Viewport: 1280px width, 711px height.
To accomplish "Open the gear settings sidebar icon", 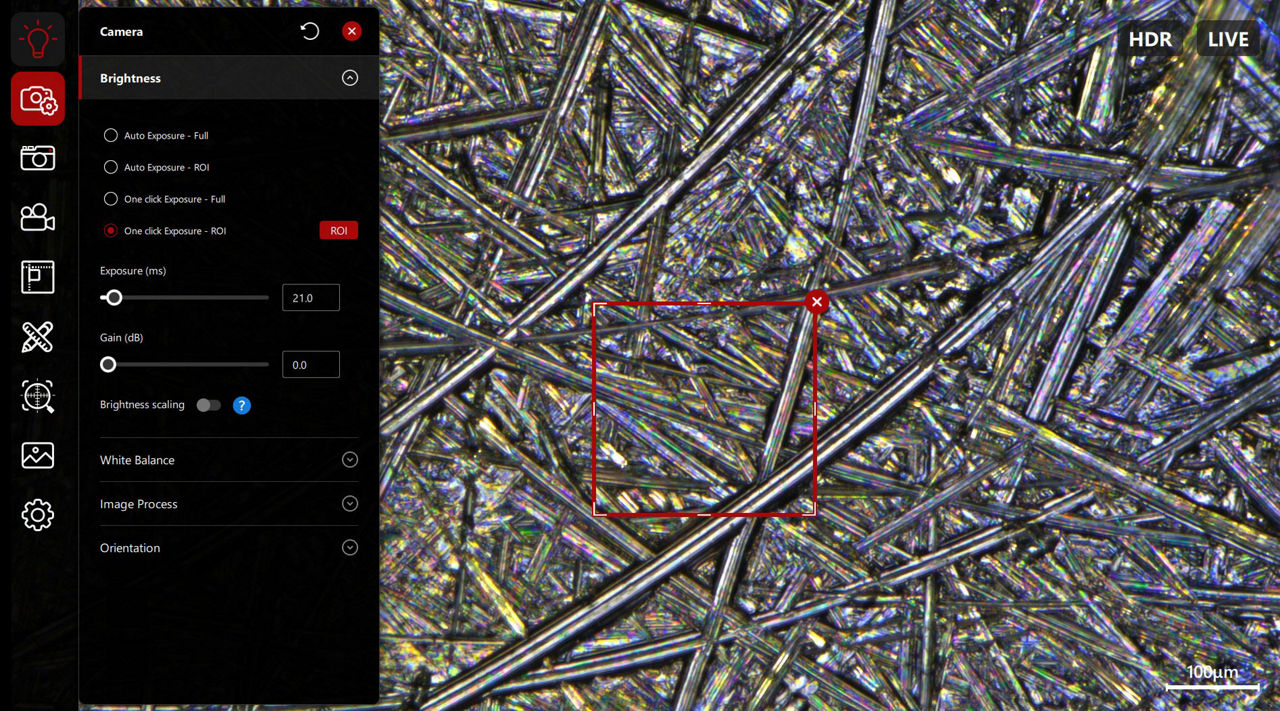I will (38, 515).
